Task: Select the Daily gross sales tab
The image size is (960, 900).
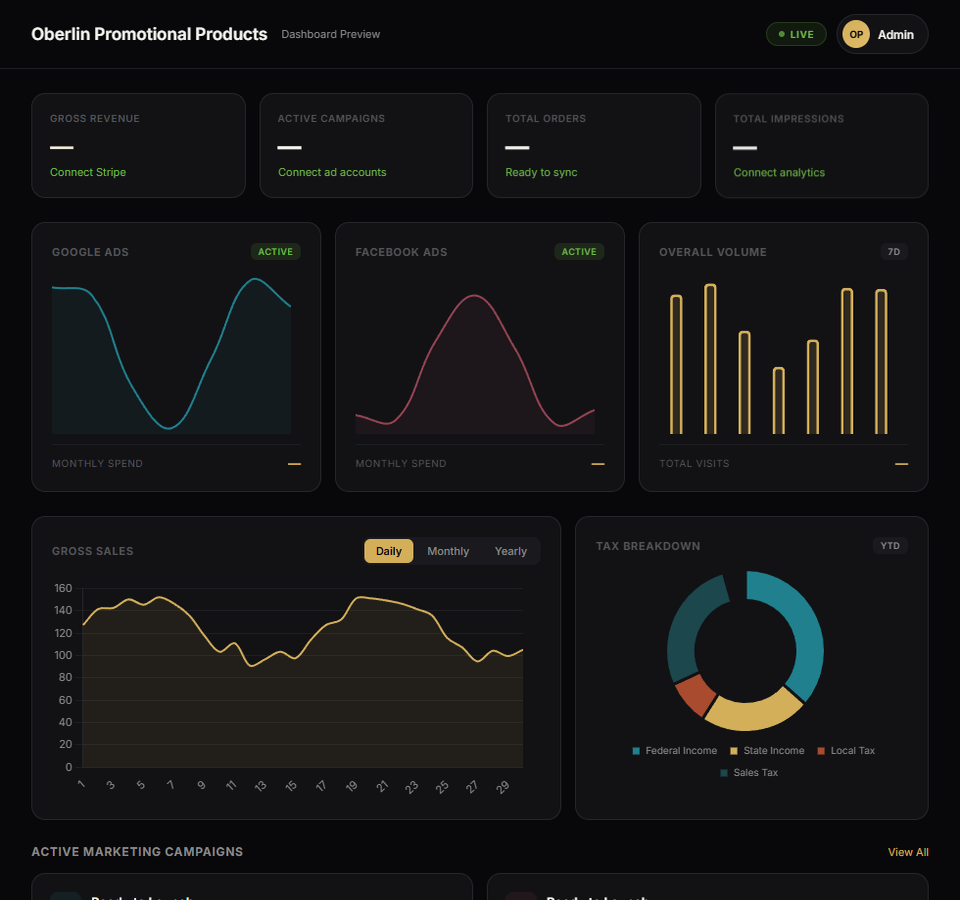Action: click(x=389, y=551)
